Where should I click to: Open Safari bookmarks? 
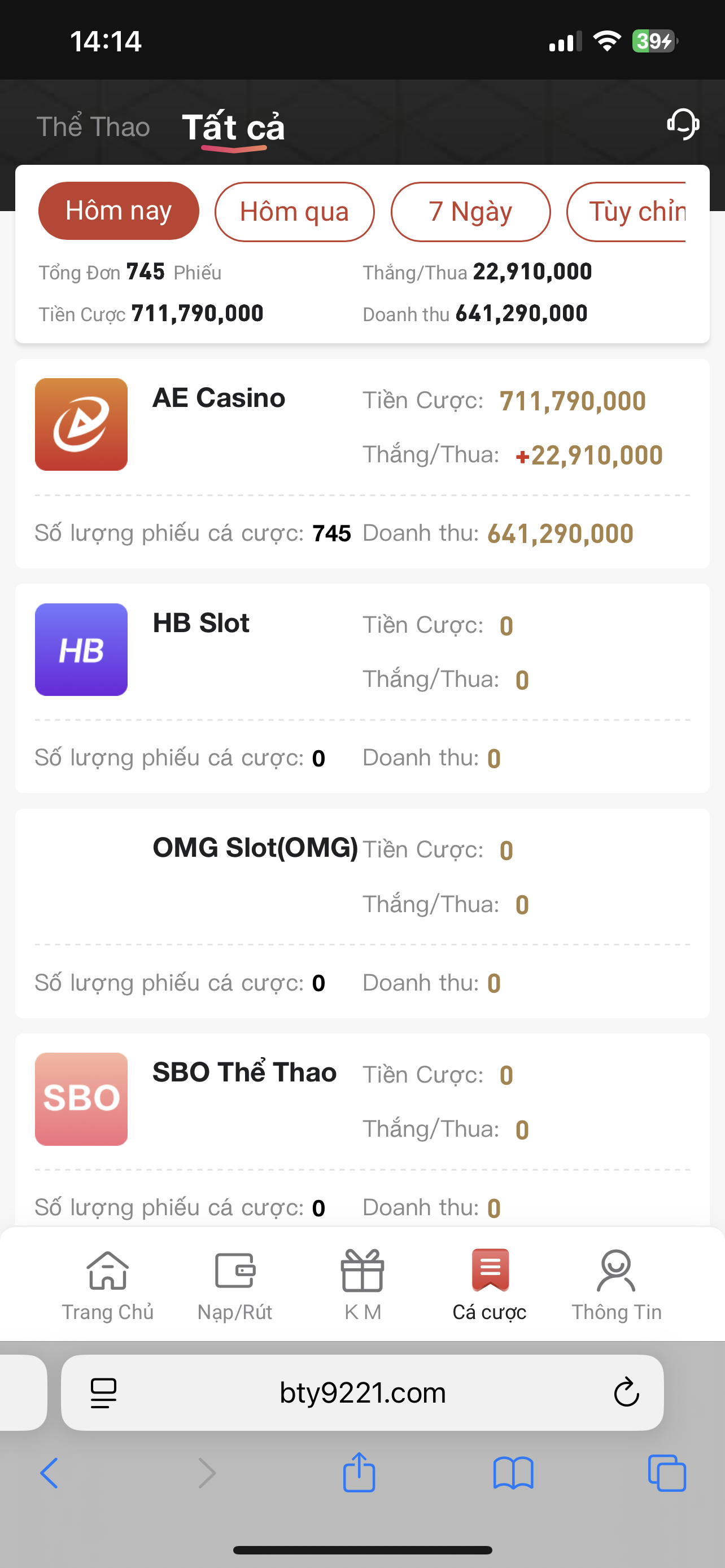click(513, 1473)
